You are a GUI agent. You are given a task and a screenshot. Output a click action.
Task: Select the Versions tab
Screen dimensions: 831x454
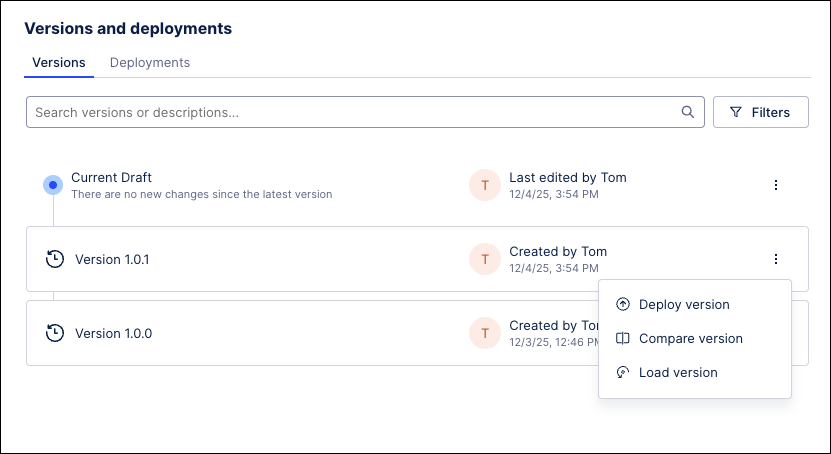tap(59, 62)
